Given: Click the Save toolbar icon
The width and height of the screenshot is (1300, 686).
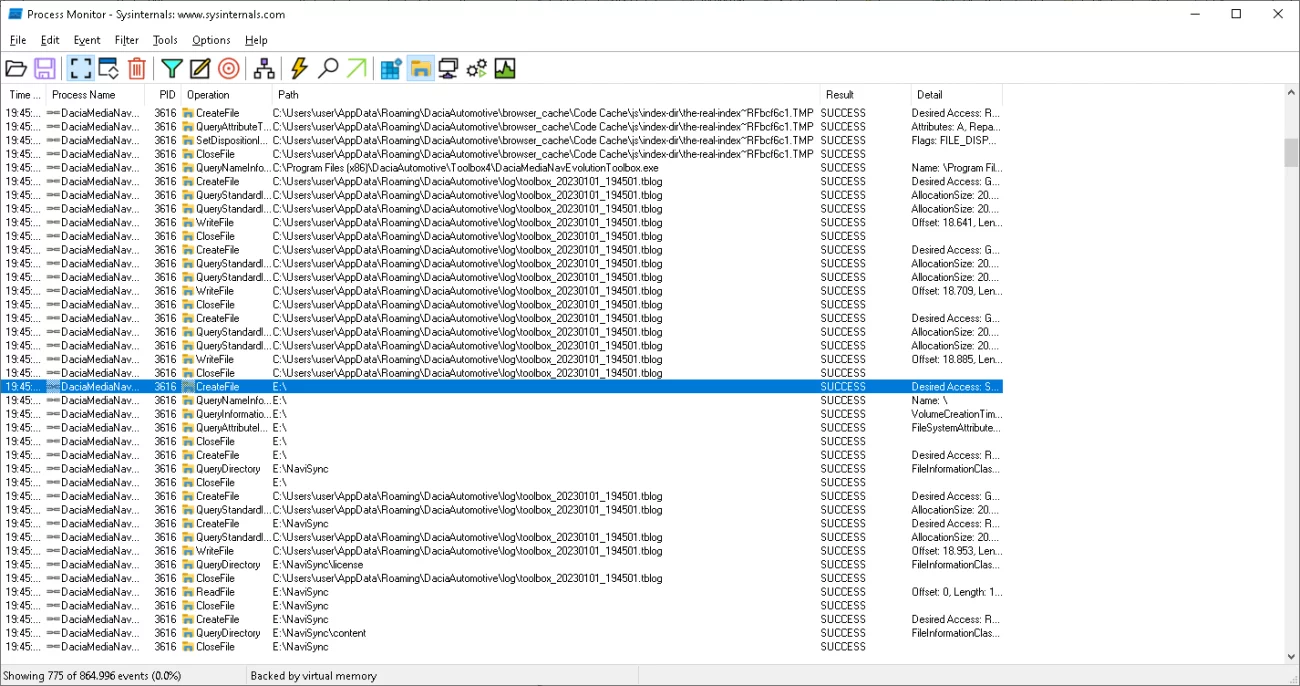Looking at the screenshot, I should click(44, 68).
